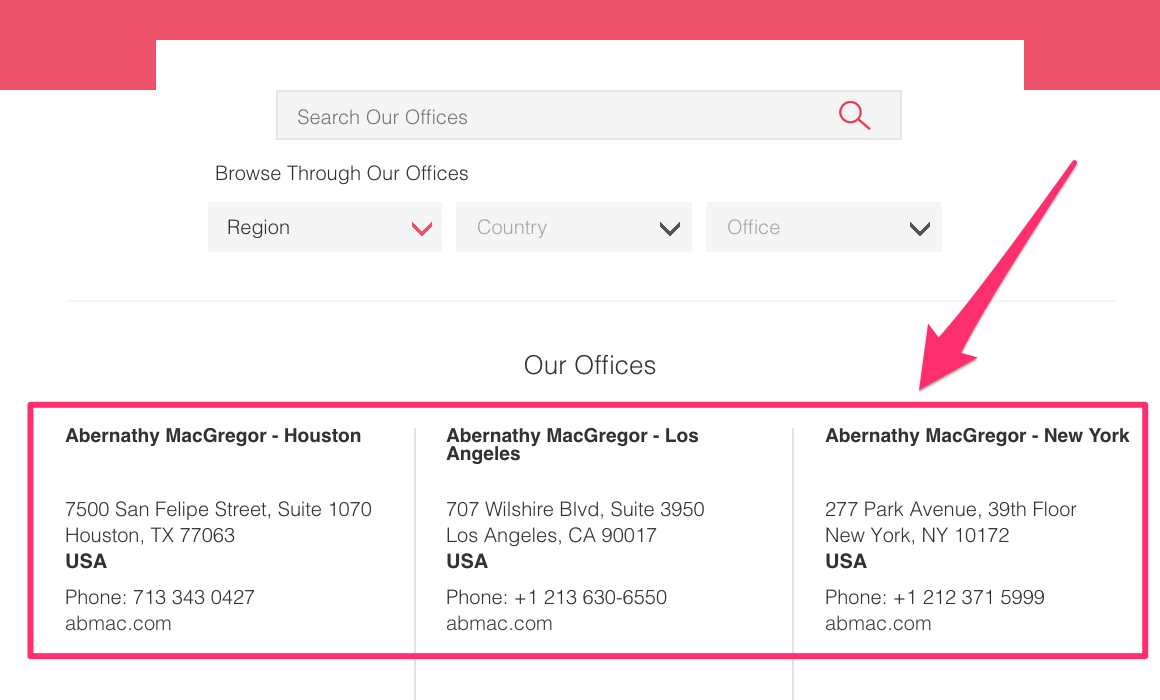Click the magnifying glass search icon
1160x700 pixels.
854,115
